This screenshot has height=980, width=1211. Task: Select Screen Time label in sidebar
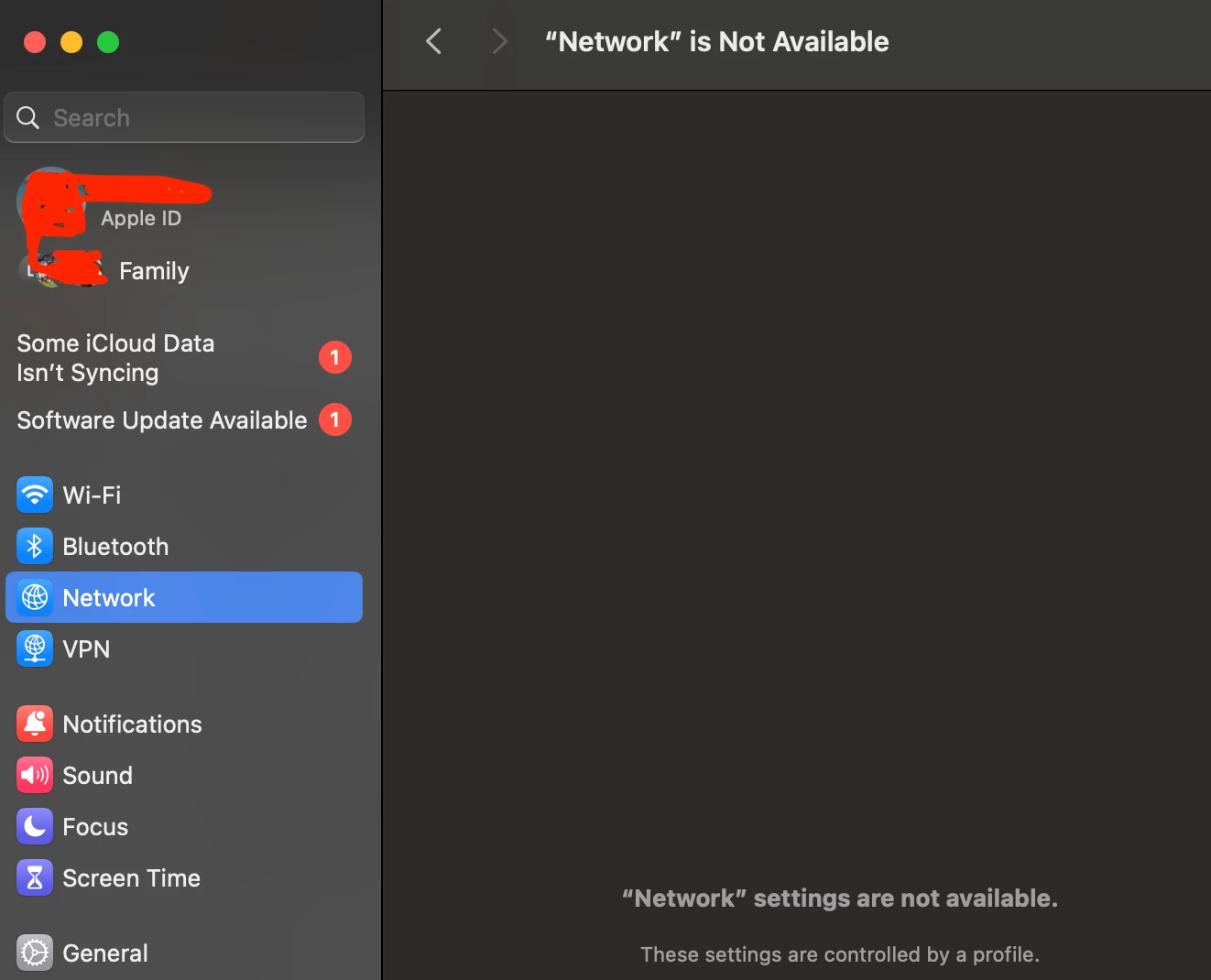[131, 878]
